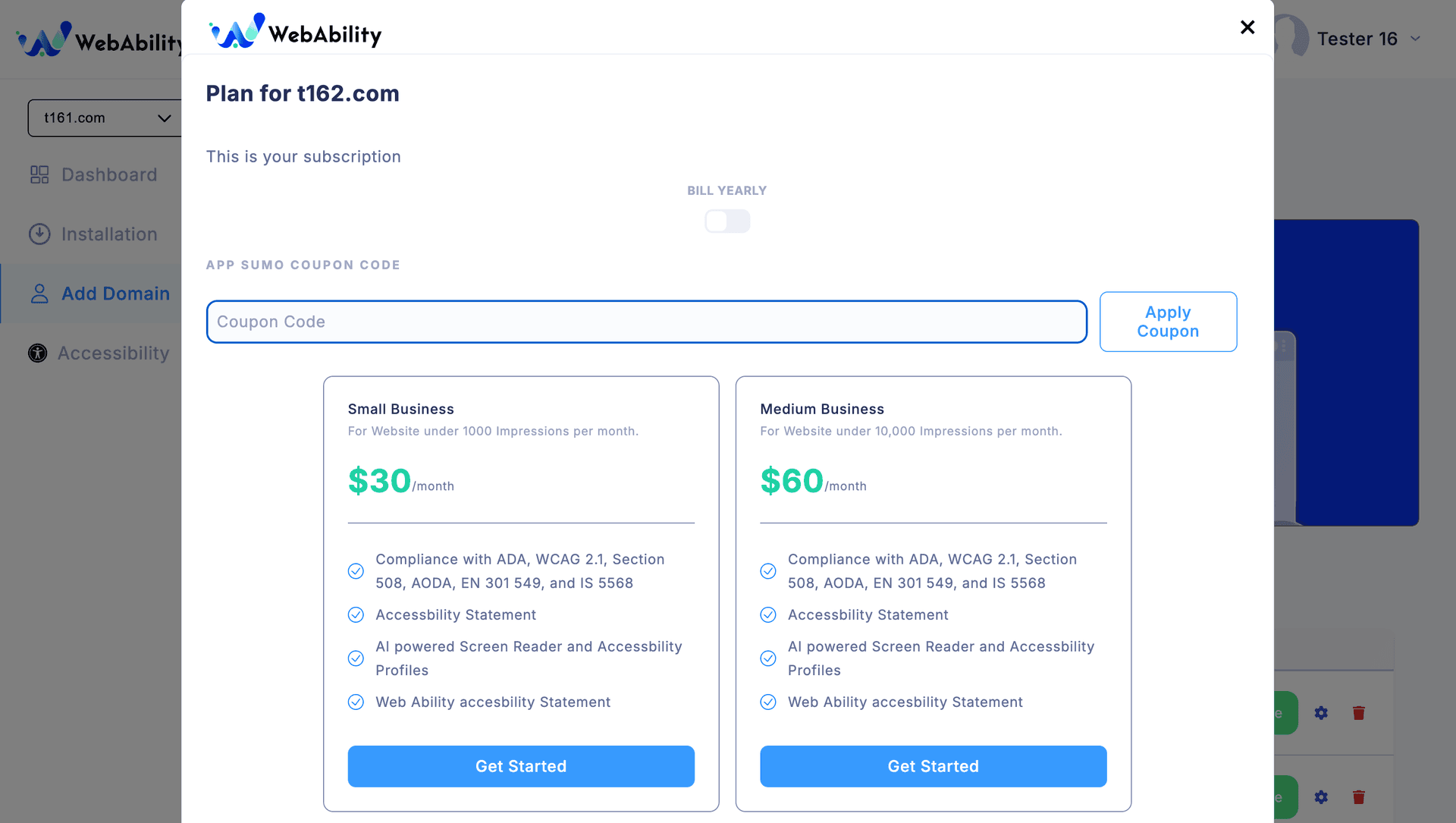Toggle the Bill Yearly billing switch
The image size is (1456, 823).
point(727,221)
